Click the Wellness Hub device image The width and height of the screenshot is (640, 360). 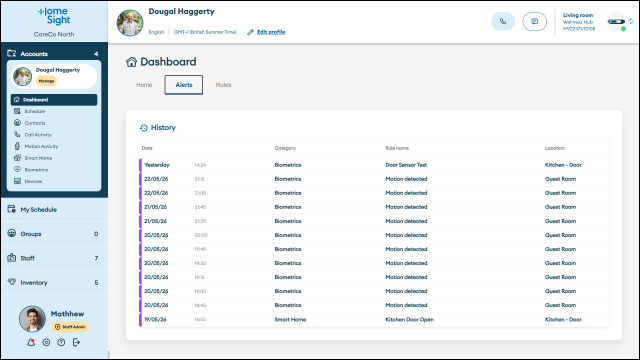point(616,22)
